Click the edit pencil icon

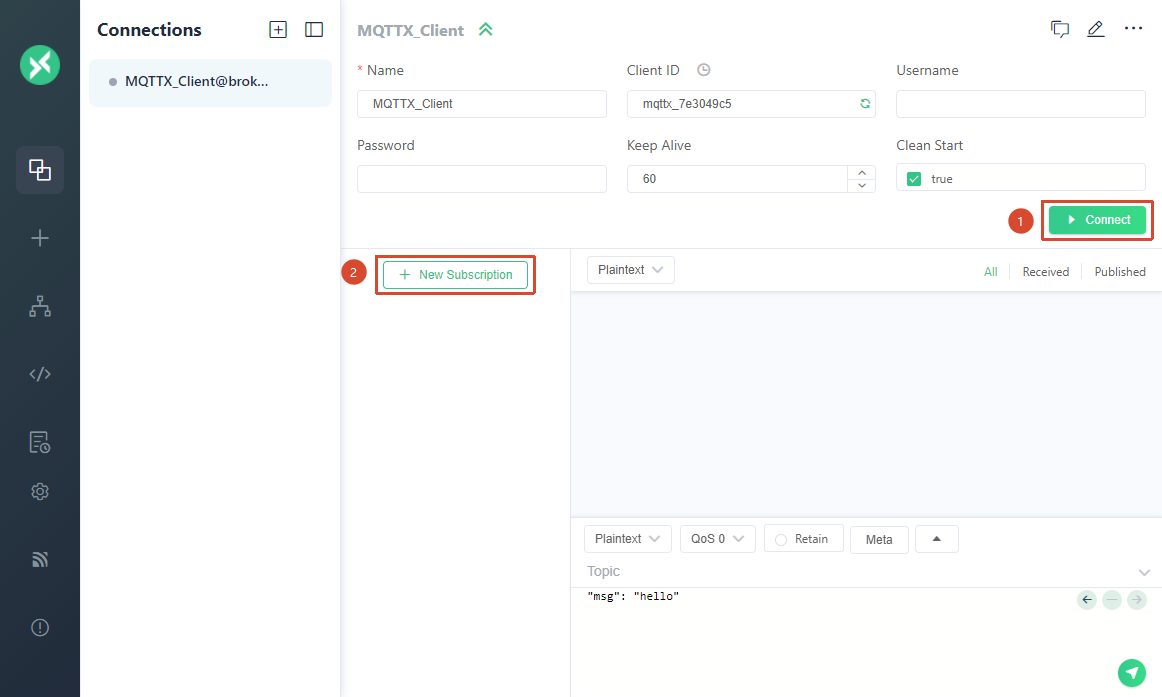click(1095, 29)
